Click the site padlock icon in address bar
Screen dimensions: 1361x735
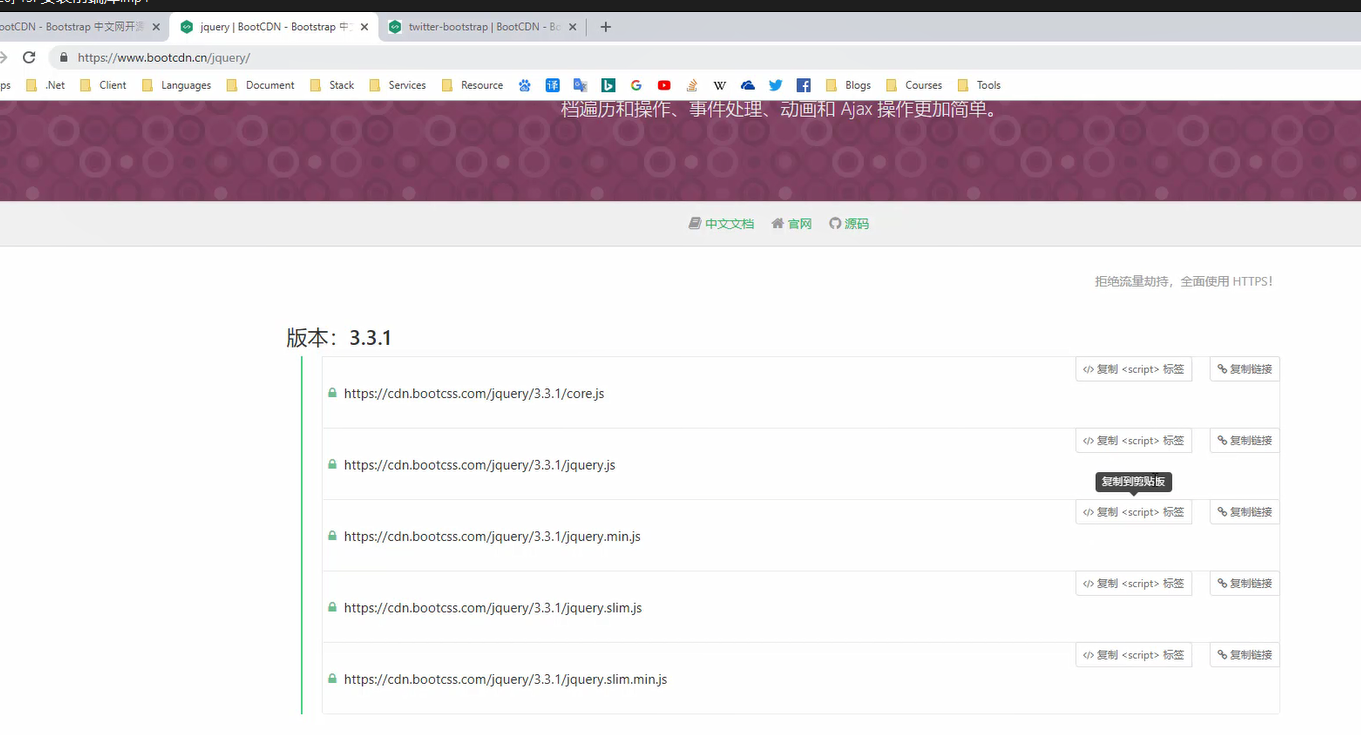point(64,58)
